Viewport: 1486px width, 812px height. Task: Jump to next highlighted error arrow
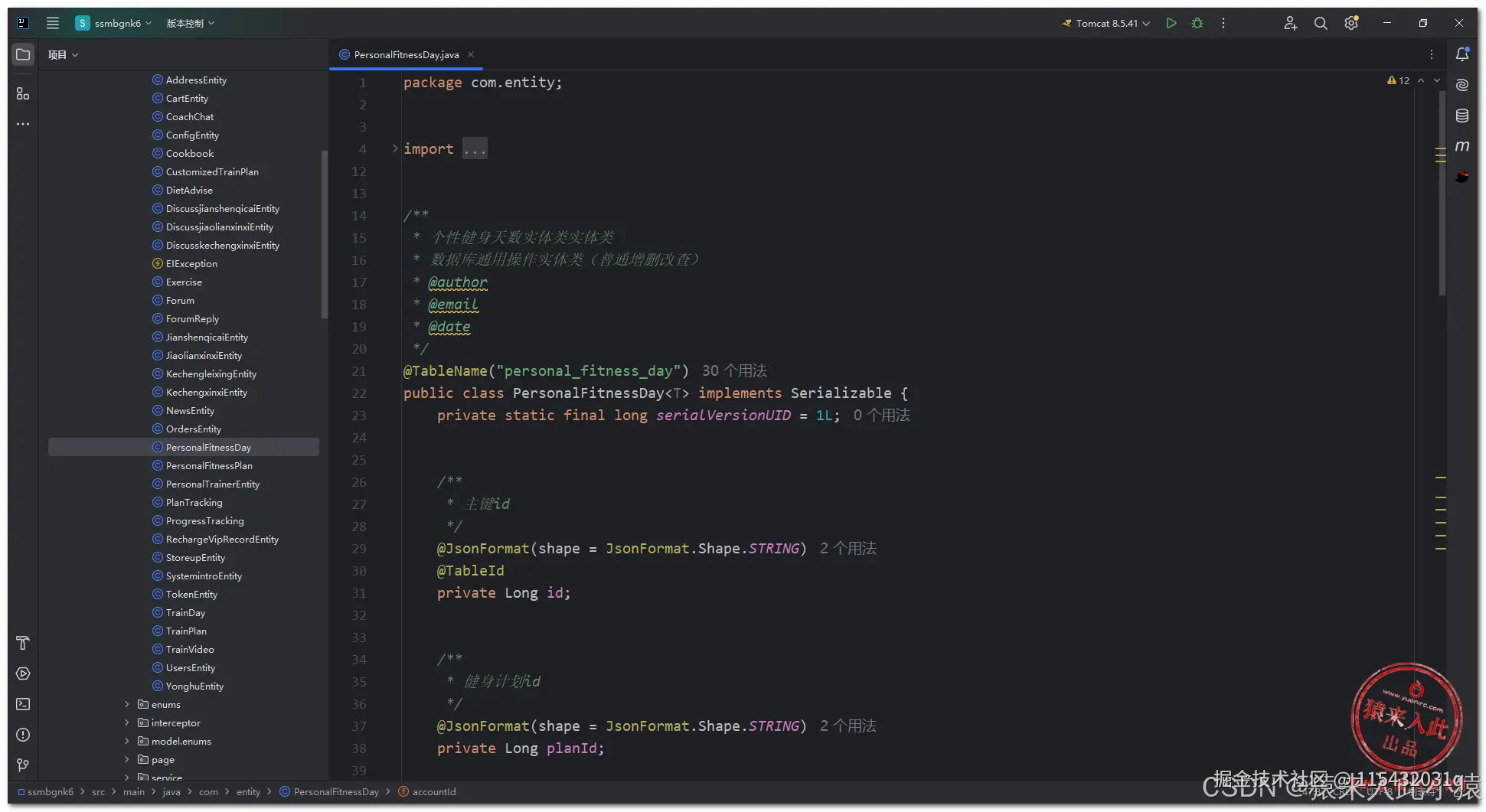pos(1437,80)
